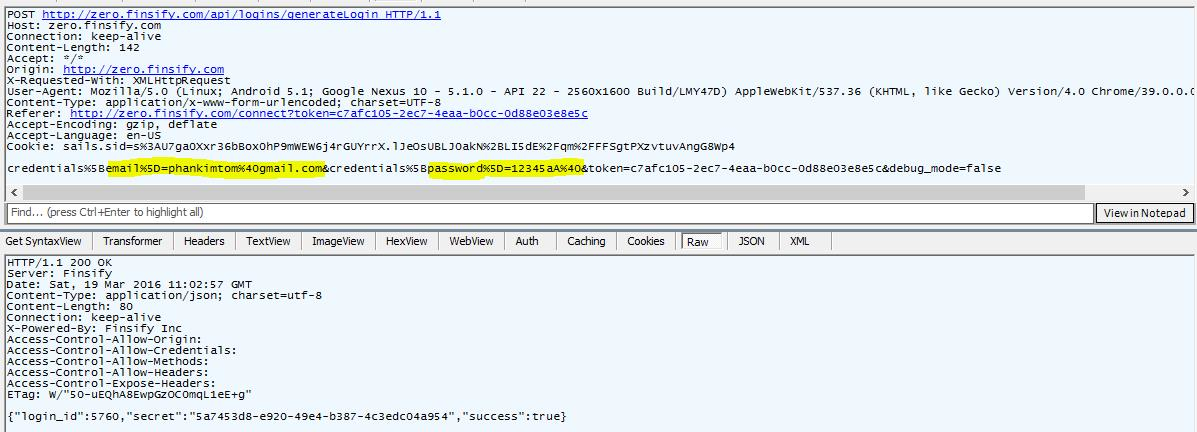
Task: Switch to the JSON tab
Action: [751, 241]
